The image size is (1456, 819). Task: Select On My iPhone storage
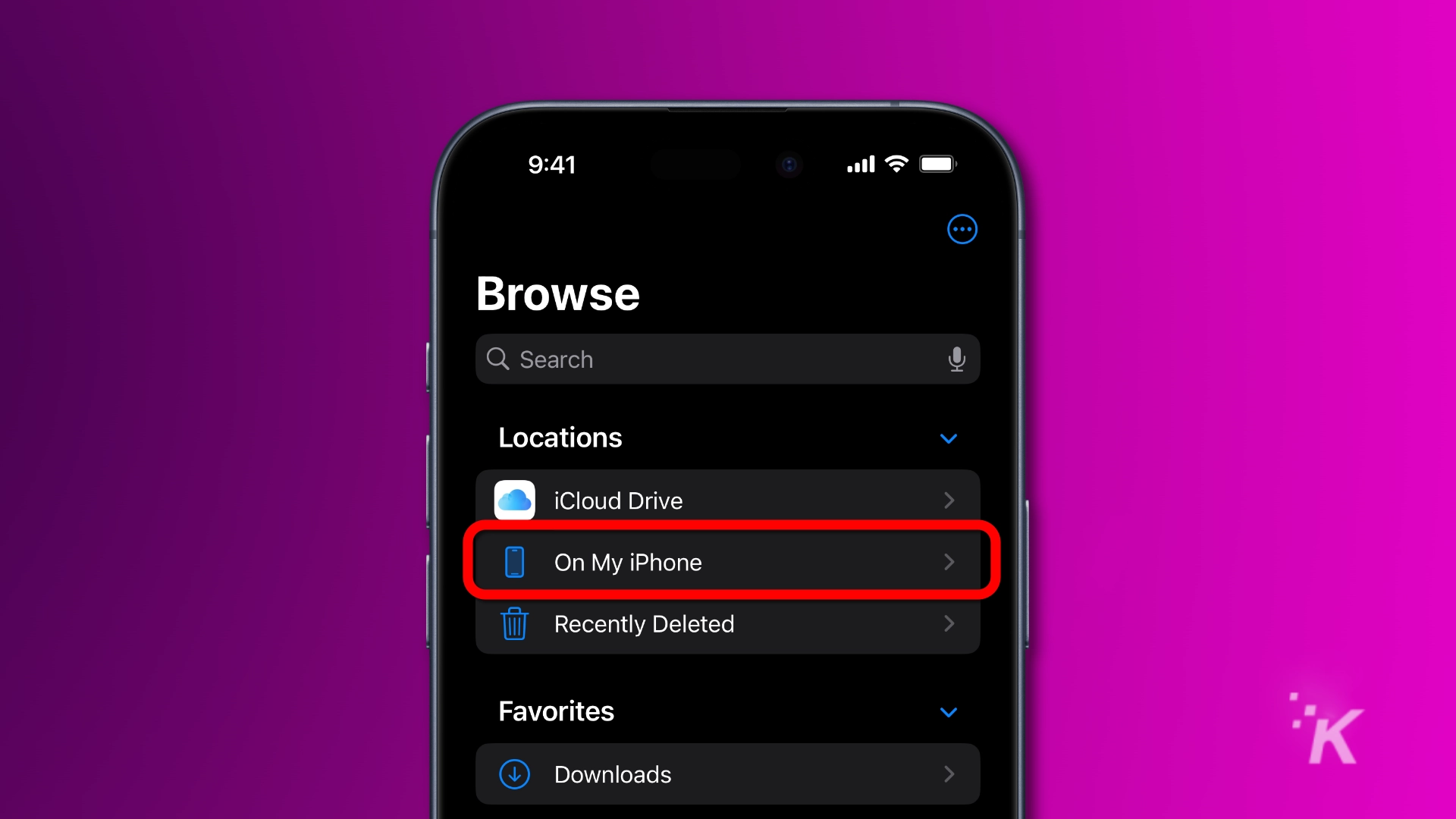[727, 561]
